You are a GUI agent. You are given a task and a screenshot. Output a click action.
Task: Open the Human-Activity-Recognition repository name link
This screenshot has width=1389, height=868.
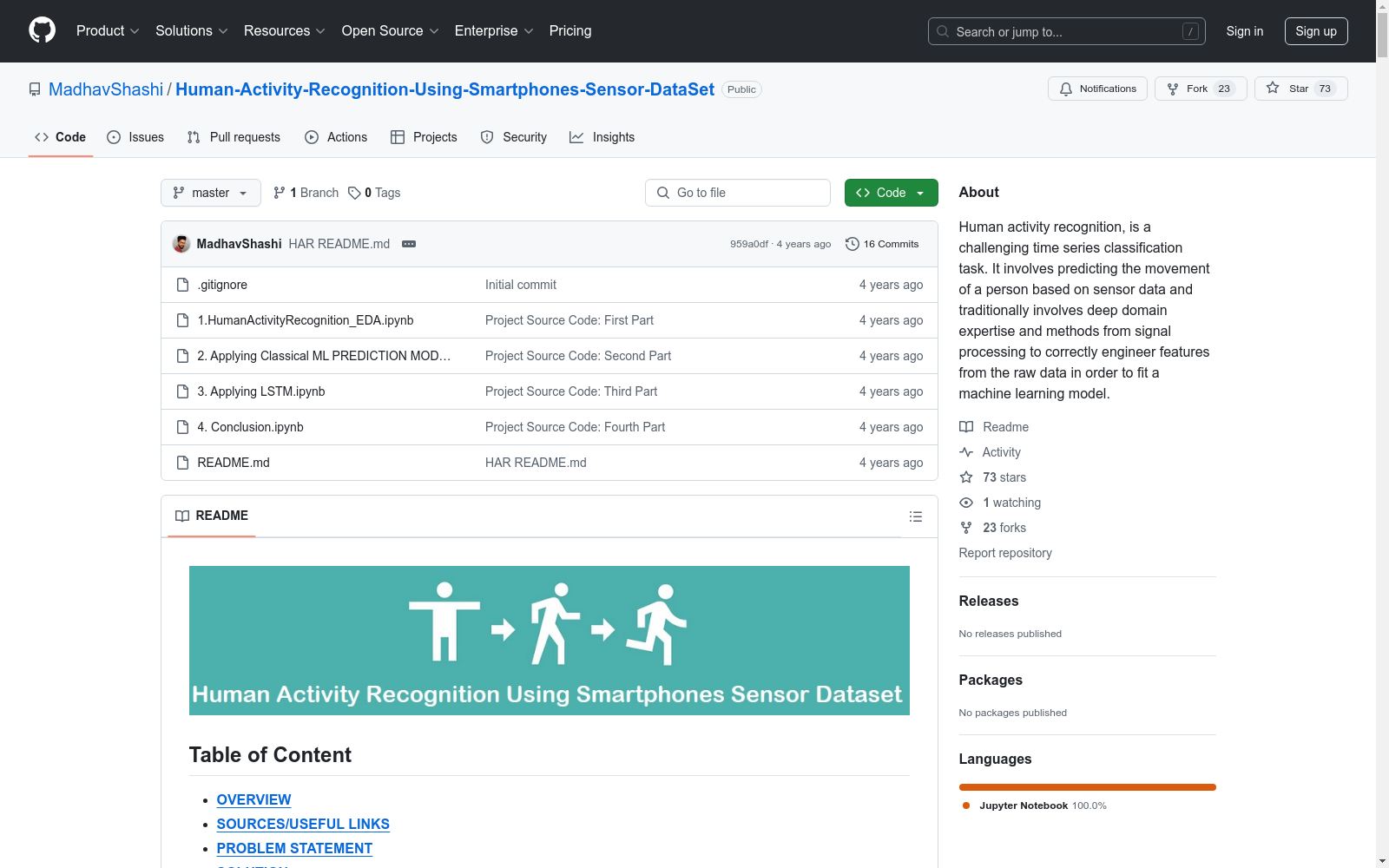pyautogui.click(x=445, y=89)
